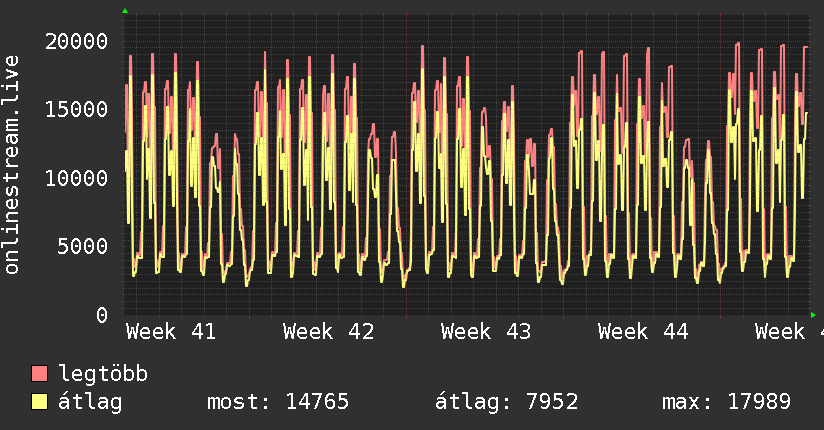Click the 15000 y-axis label
This screenshot has height=430, width=824.
[76, 110]
